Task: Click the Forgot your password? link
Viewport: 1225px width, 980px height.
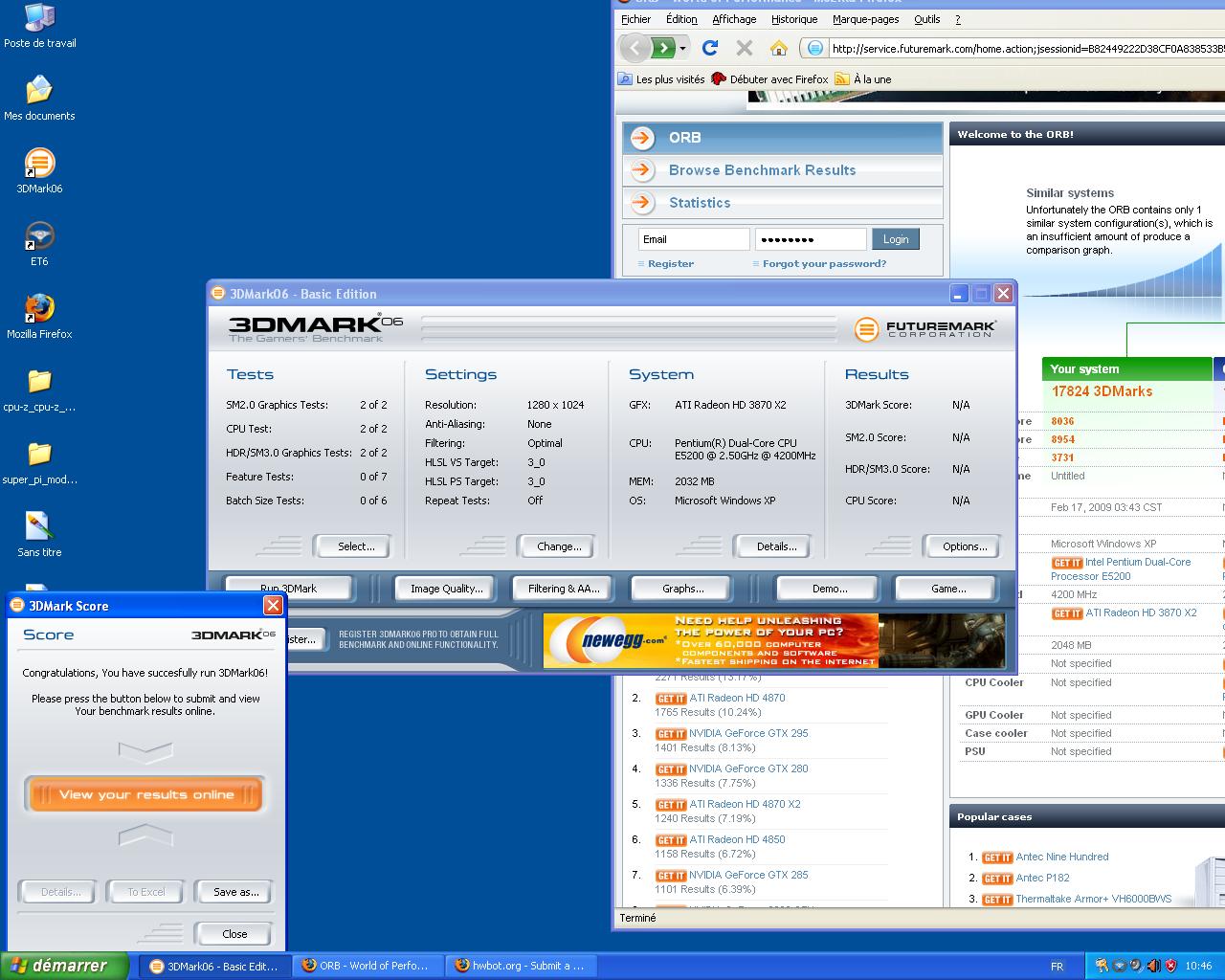Action: [x=824, y=263]
